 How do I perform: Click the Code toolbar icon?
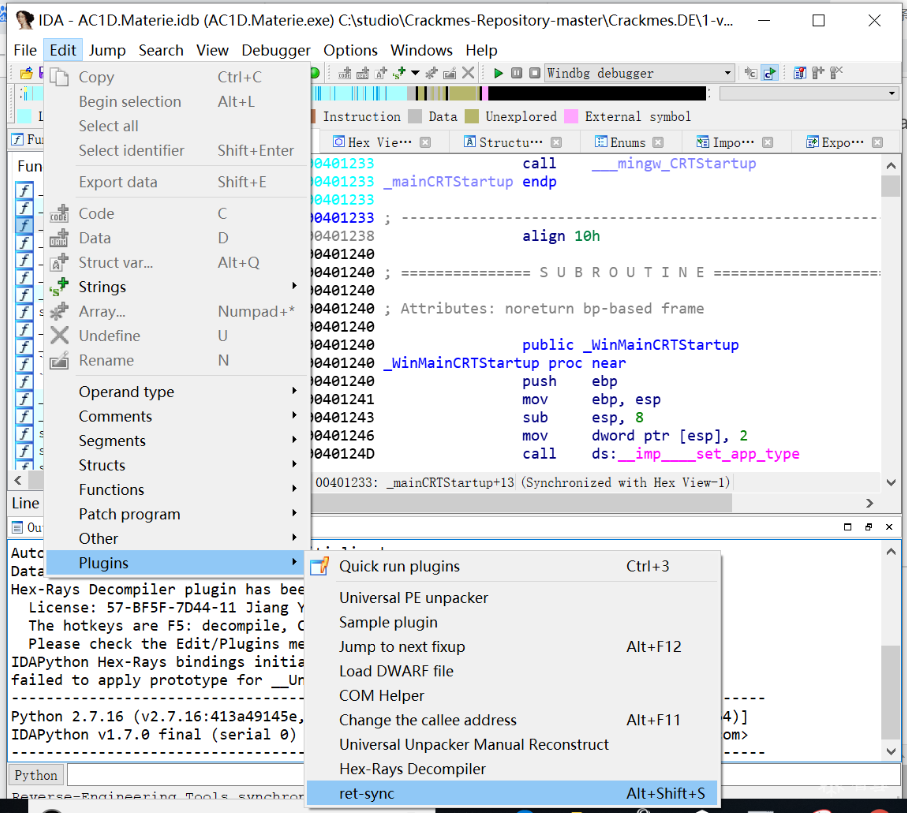coord(345,73)
